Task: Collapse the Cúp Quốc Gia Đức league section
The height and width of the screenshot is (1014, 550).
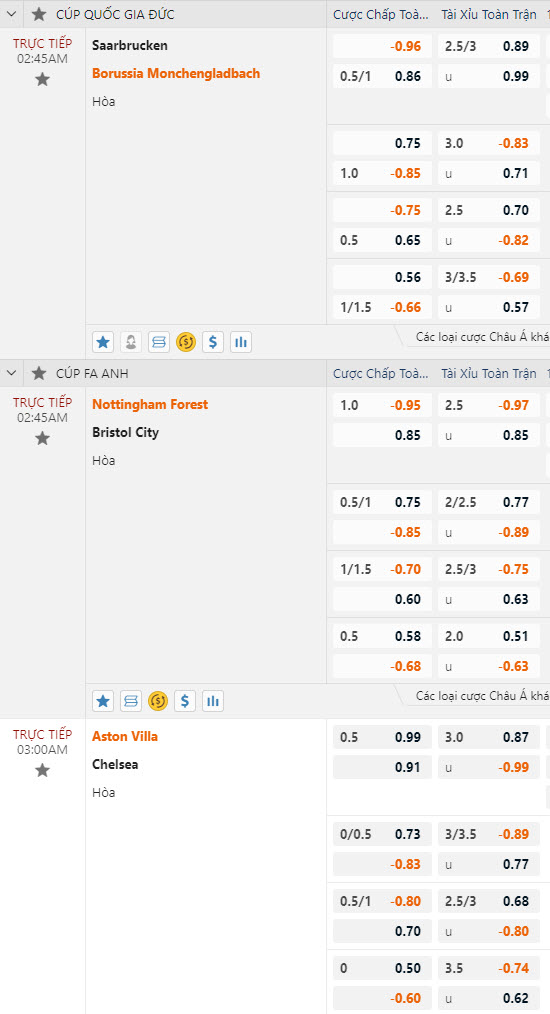Action: click(x=11, y=14)
